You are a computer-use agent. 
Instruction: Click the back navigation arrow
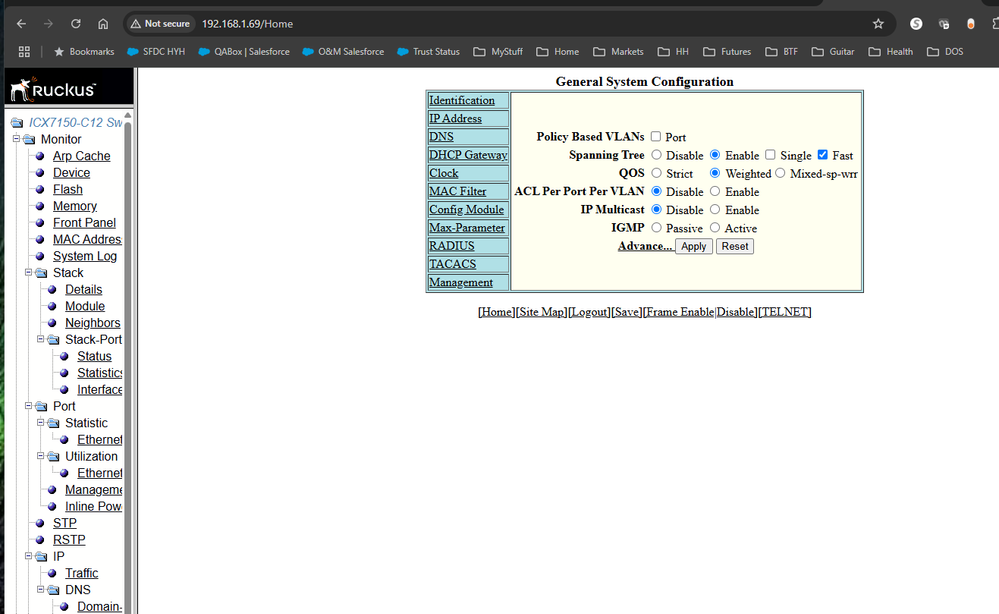(x=22, y=22)
